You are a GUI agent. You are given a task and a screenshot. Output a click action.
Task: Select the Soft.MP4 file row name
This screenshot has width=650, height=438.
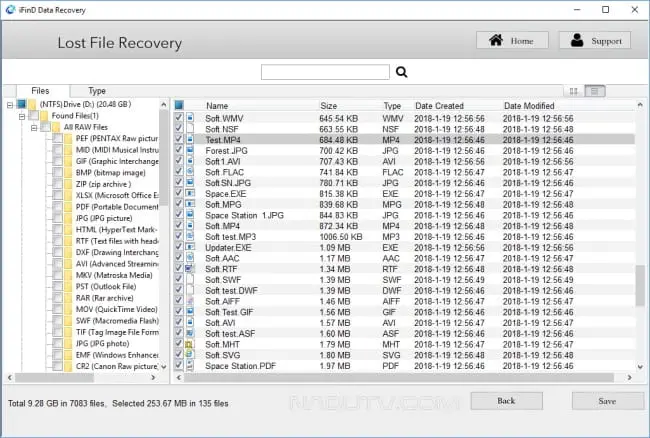[x=223, y=226]
